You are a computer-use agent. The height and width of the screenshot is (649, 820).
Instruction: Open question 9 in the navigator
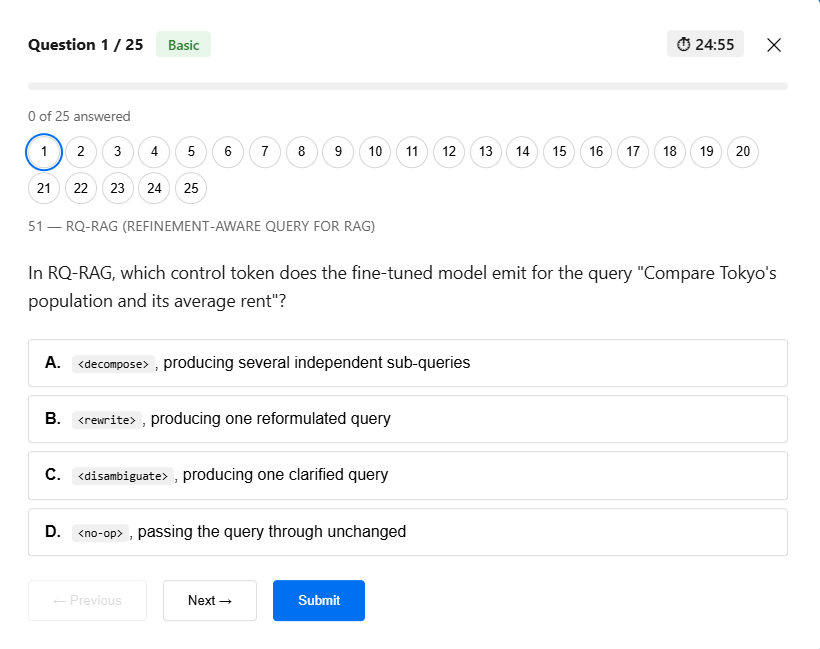click(338, 152)
